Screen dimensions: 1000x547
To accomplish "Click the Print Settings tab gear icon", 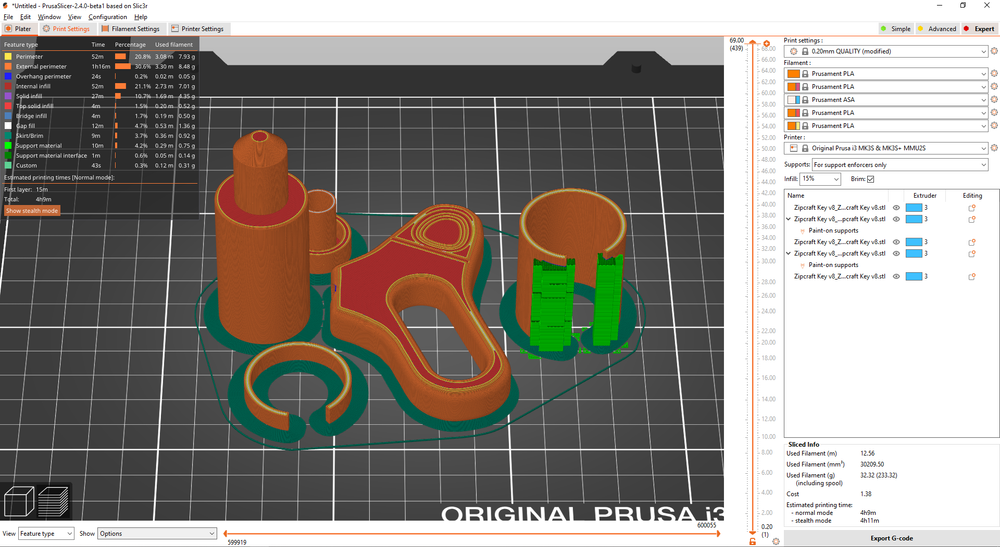I will point(46,29).
